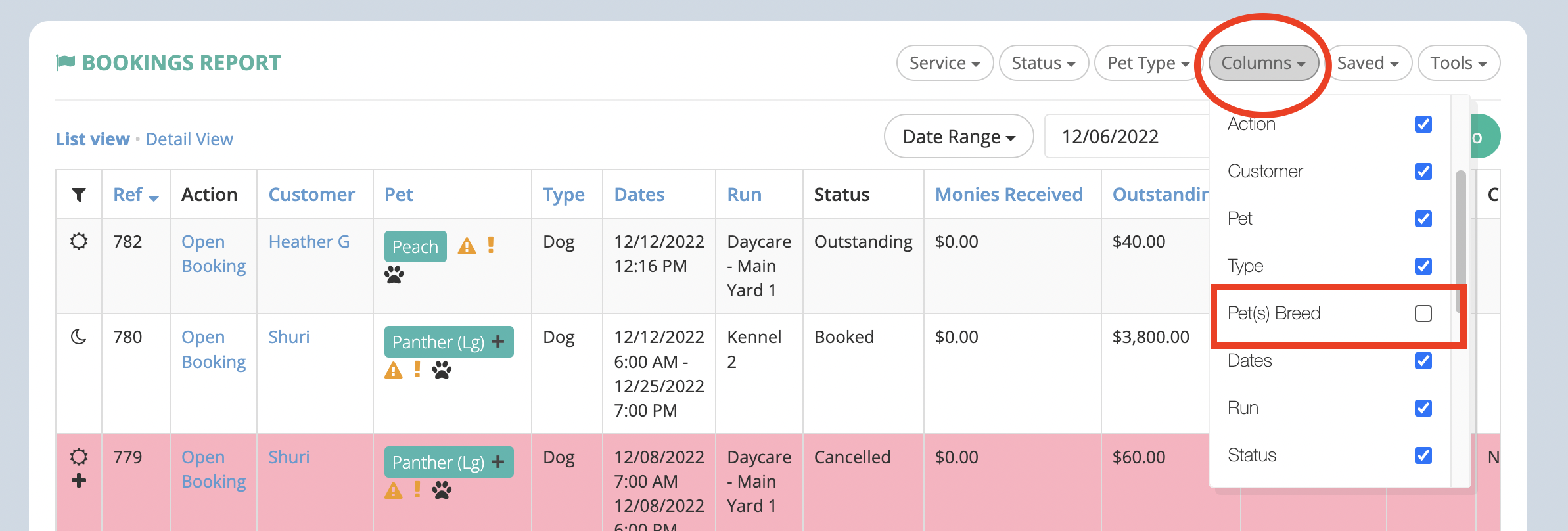Enable the Pet(s) Breed column checkbox
Image resolution: width=1568 pixels, height=531 pixels.
click(x=1423, y=313)
